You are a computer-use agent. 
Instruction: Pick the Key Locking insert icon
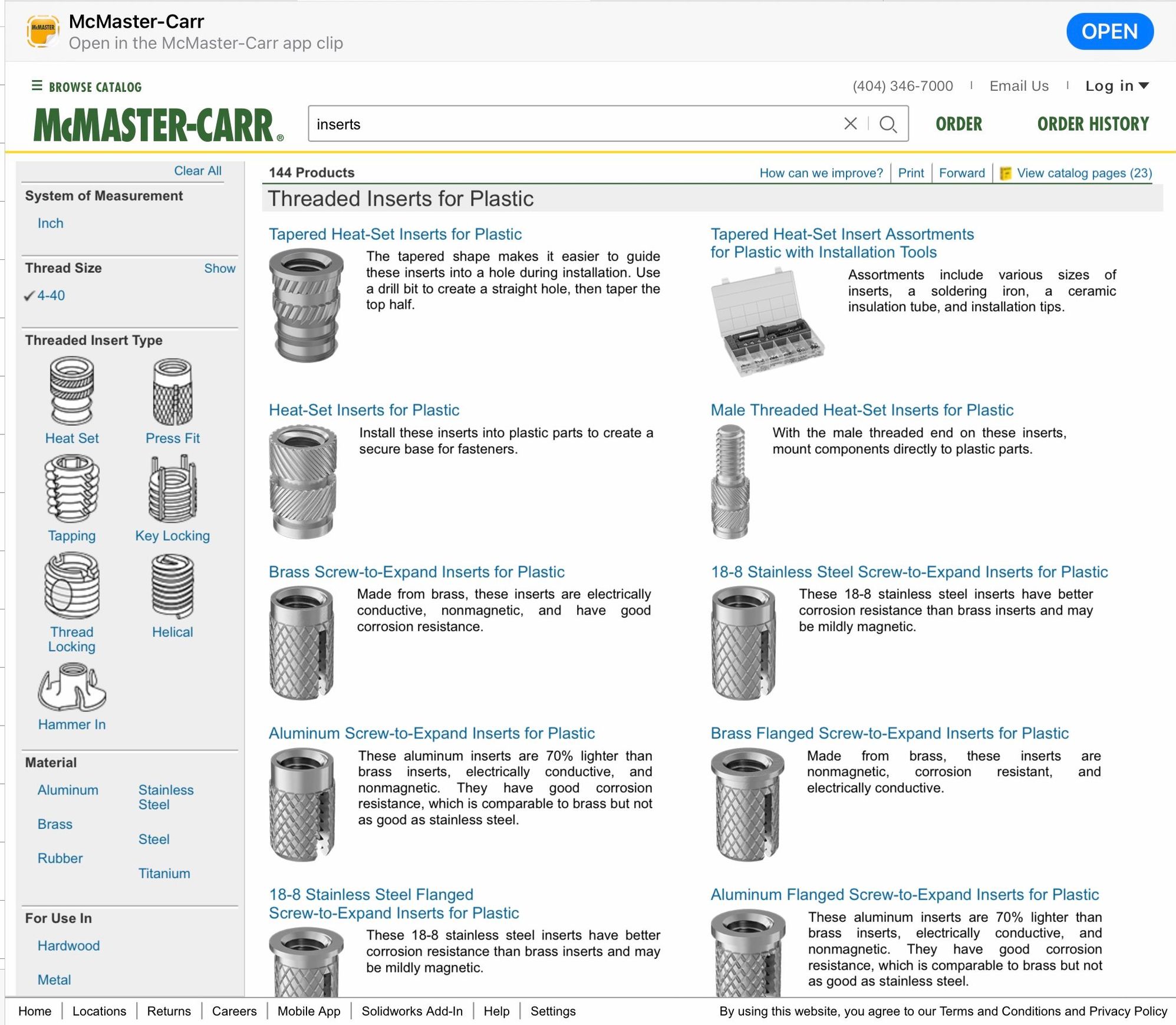(172, 489)
